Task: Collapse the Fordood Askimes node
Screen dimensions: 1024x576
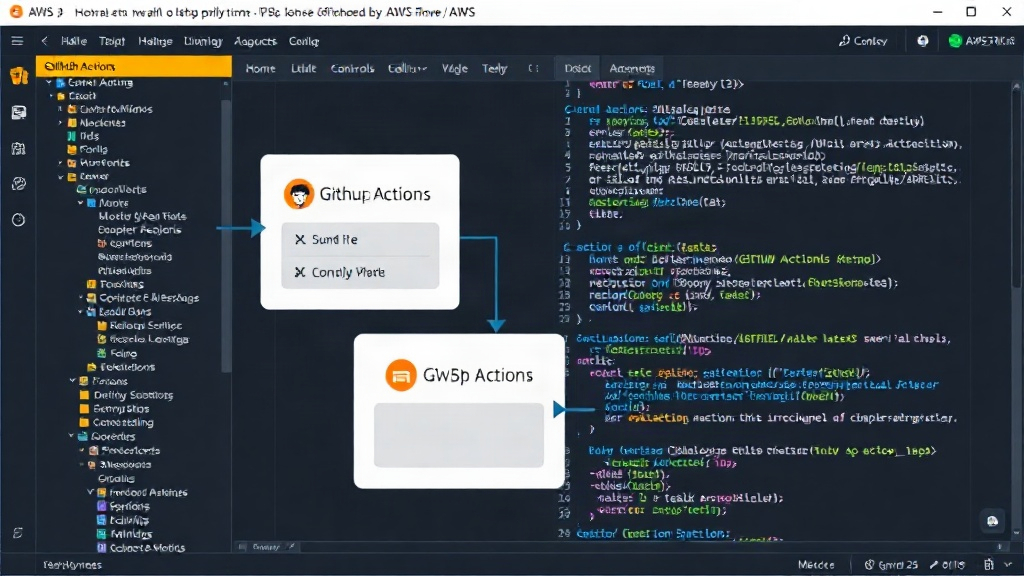Action: (90, 492)
